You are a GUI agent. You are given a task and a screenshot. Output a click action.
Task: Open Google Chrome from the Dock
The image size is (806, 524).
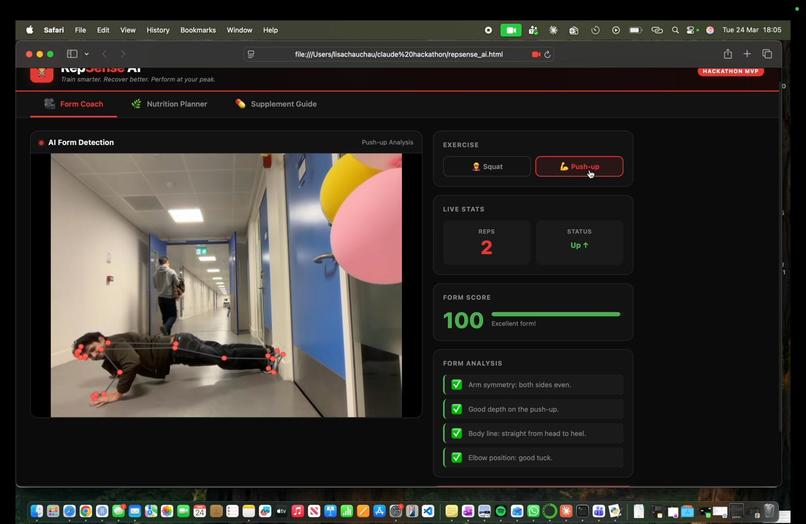point(86,511)
